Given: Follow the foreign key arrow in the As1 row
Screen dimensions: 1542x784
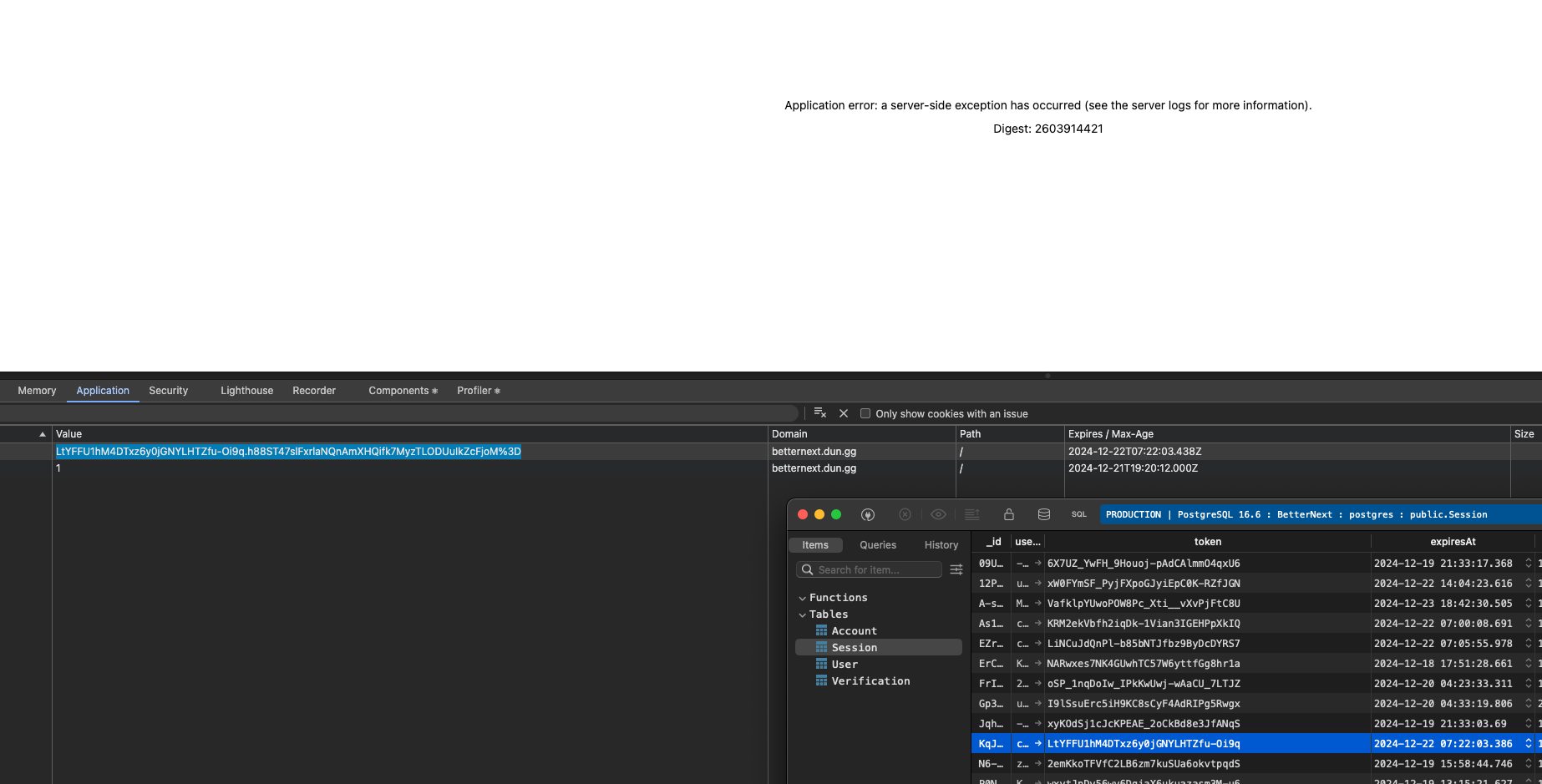Looking at the screenshot, I should tap(1038, 623).
